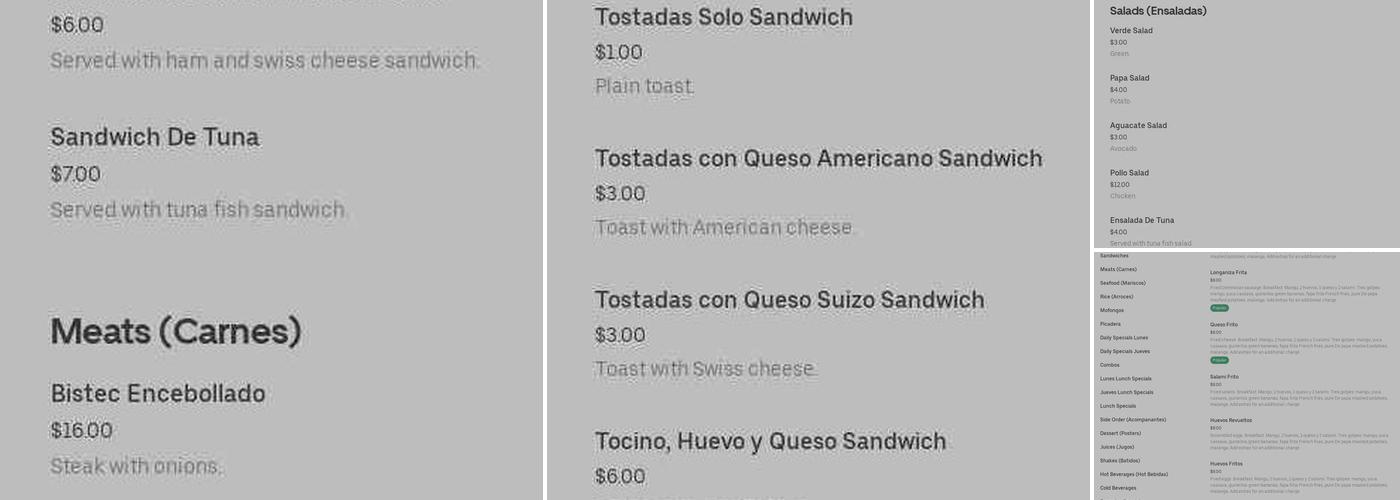1400x500 pixels.
Task: Click Popular badge under Longaniza Frita
Action: tap(1219, 308)
